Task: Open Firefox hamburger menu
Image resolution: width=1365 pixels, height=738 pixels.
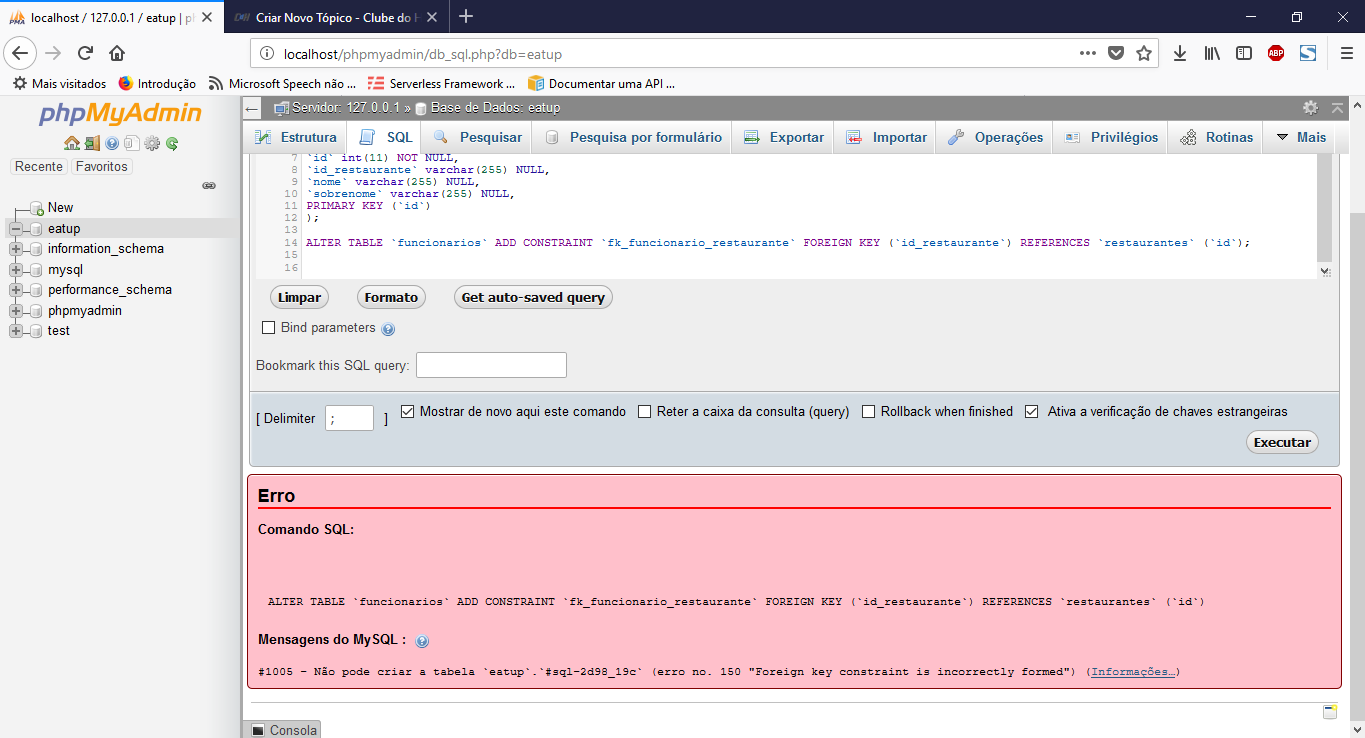Action: click(x=1346, y=53)
